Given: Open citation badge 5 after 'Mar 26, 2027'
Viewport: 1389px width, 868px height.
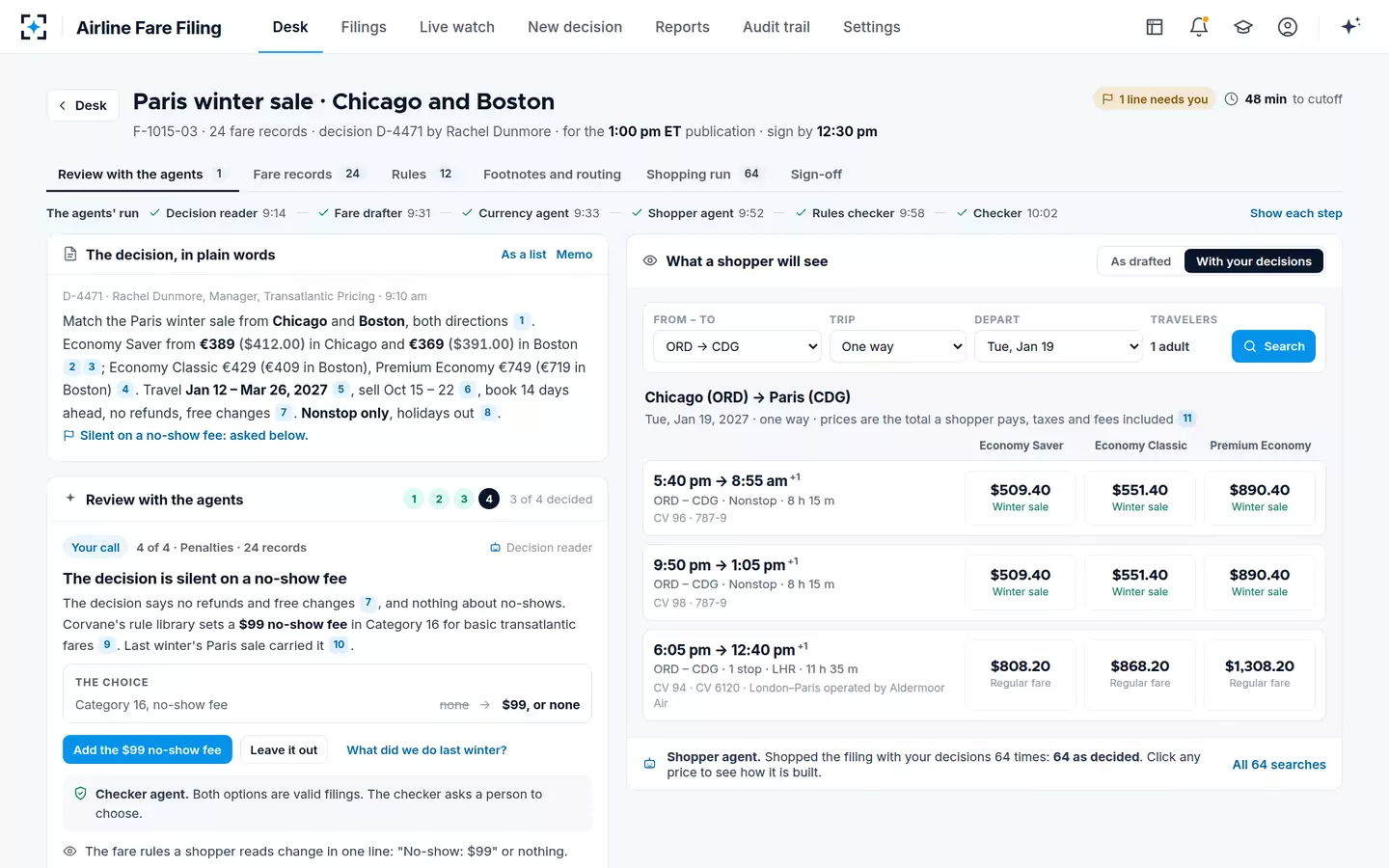Looking at the screenshot, I should [x=340, y=390].
